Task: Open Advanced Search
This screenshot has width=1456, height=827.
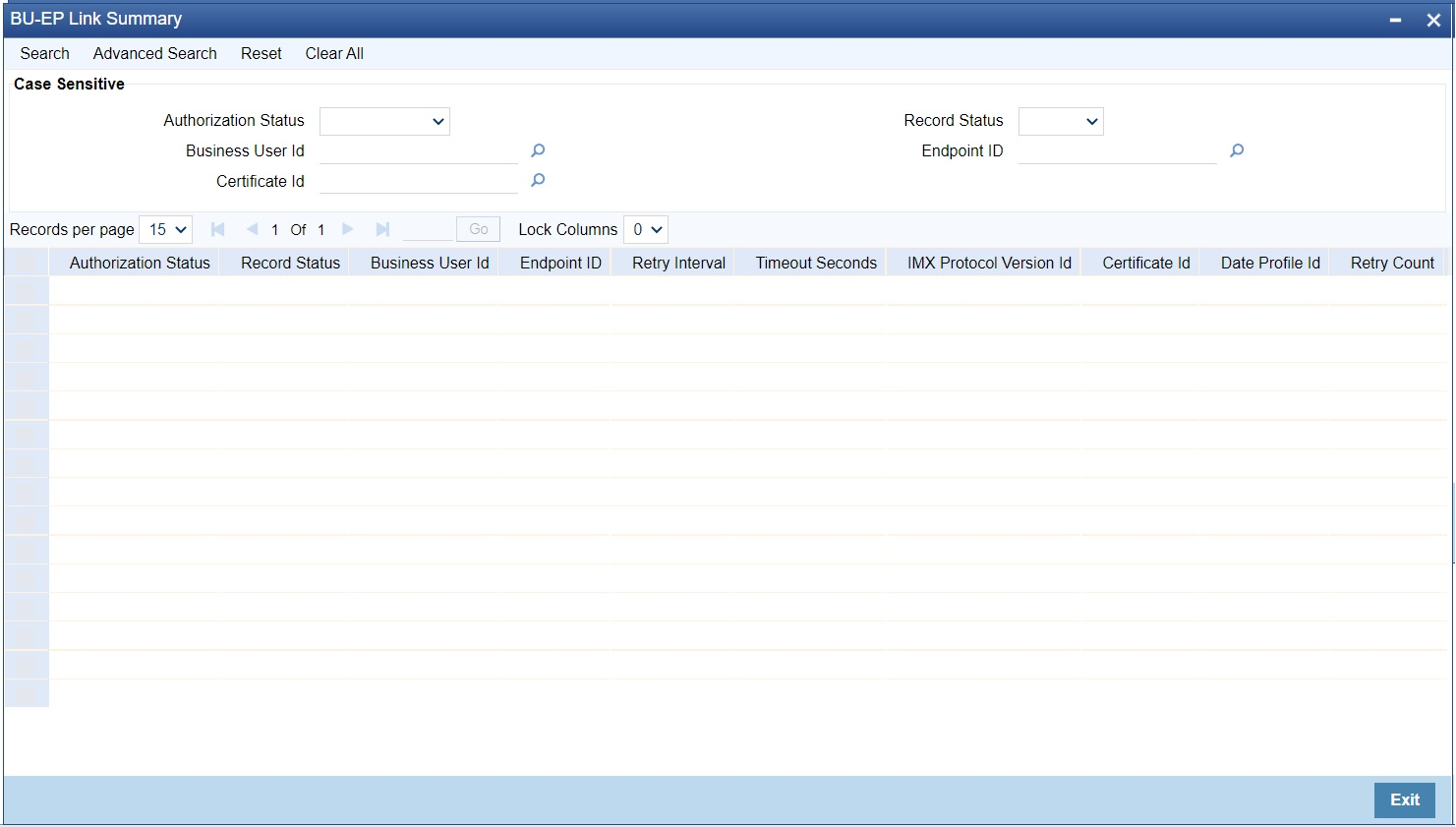Action: pos(155,53)
